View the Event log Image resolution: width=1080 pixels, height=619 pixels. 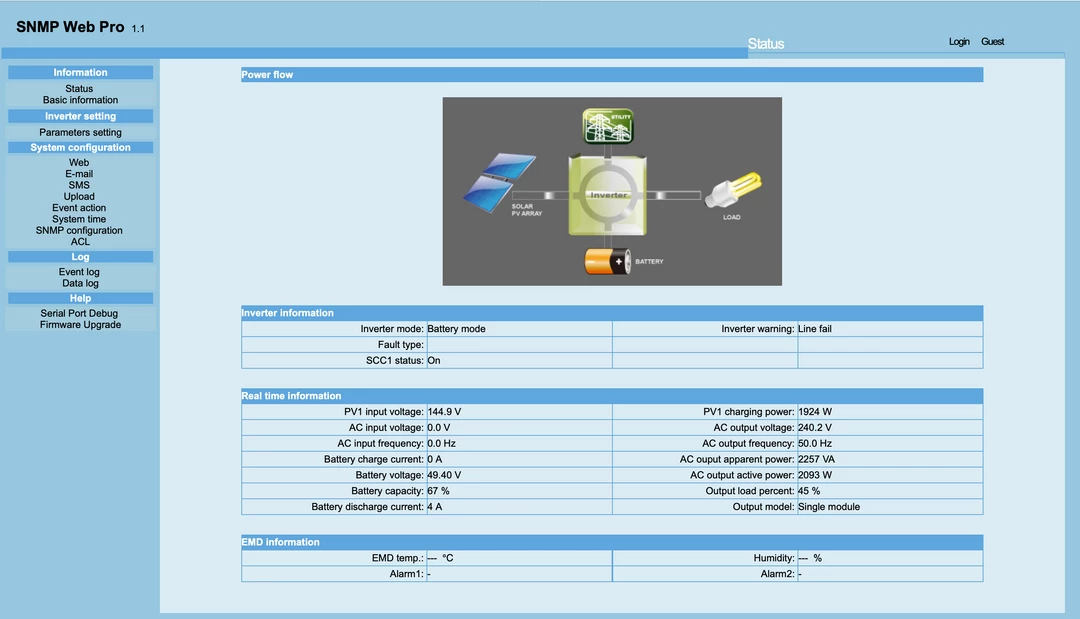(x=79, y=271)
